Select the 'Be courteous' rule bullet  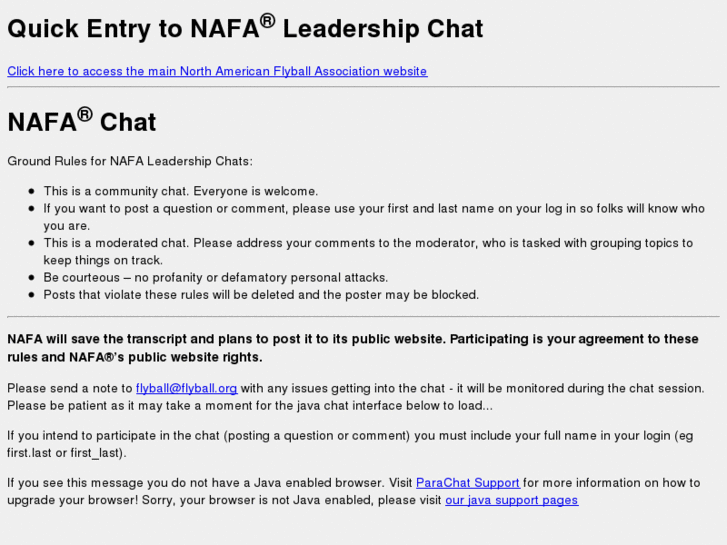pos(215,277)
